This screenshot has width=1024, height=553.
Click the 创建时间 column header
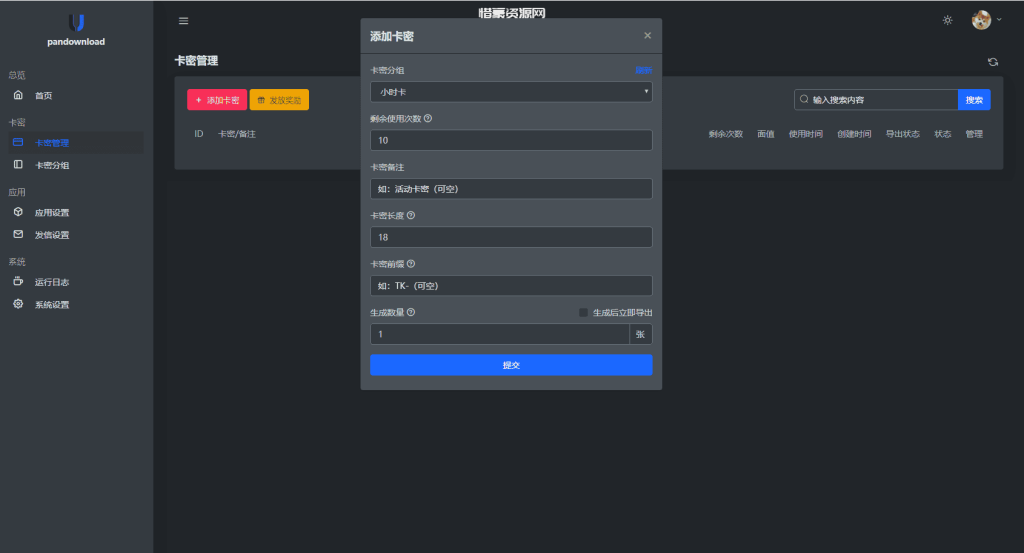click(854, 134)
